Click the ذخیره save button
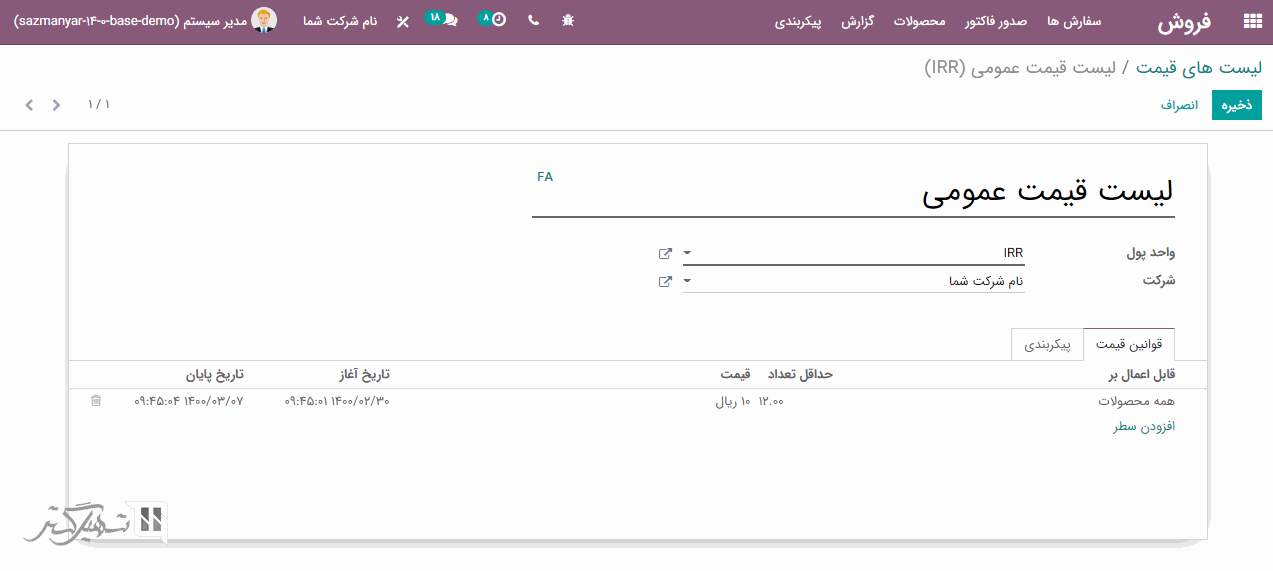 (x=1236, y=105)
